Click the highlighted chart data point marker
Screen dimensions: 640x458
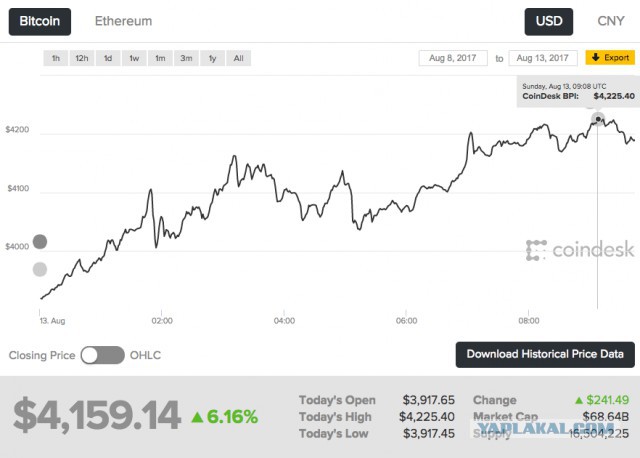coord(598,119)
